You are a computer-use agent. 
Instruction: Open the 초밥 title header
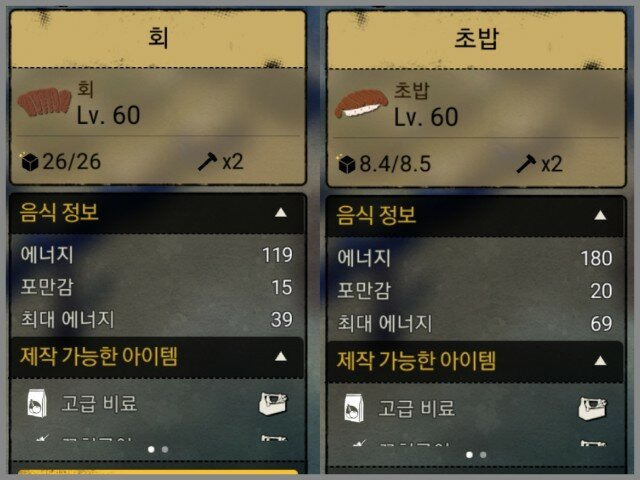pyautogui.click(x=476, y=40)
